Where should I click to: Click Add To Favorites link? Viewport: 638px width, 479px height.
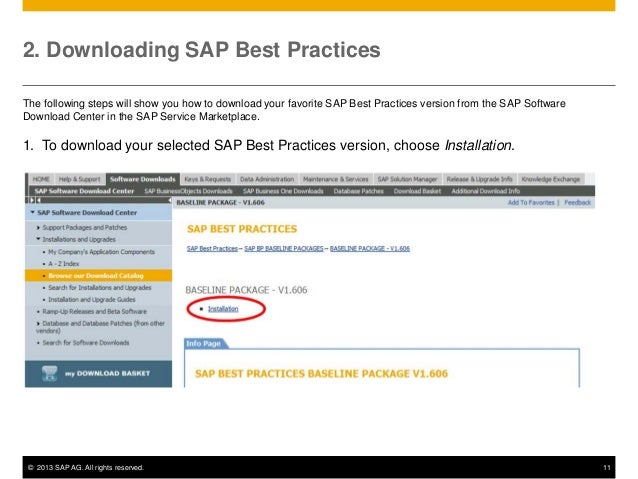531,202
